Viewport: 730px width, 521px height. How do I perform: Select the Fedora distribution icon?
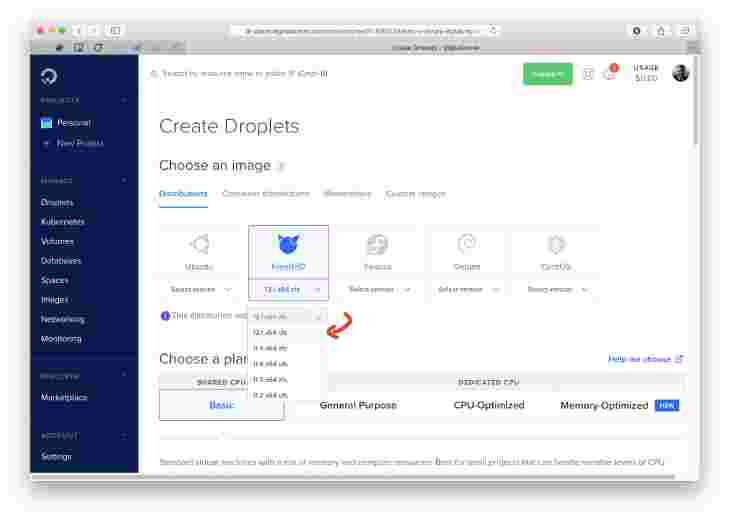377,244
